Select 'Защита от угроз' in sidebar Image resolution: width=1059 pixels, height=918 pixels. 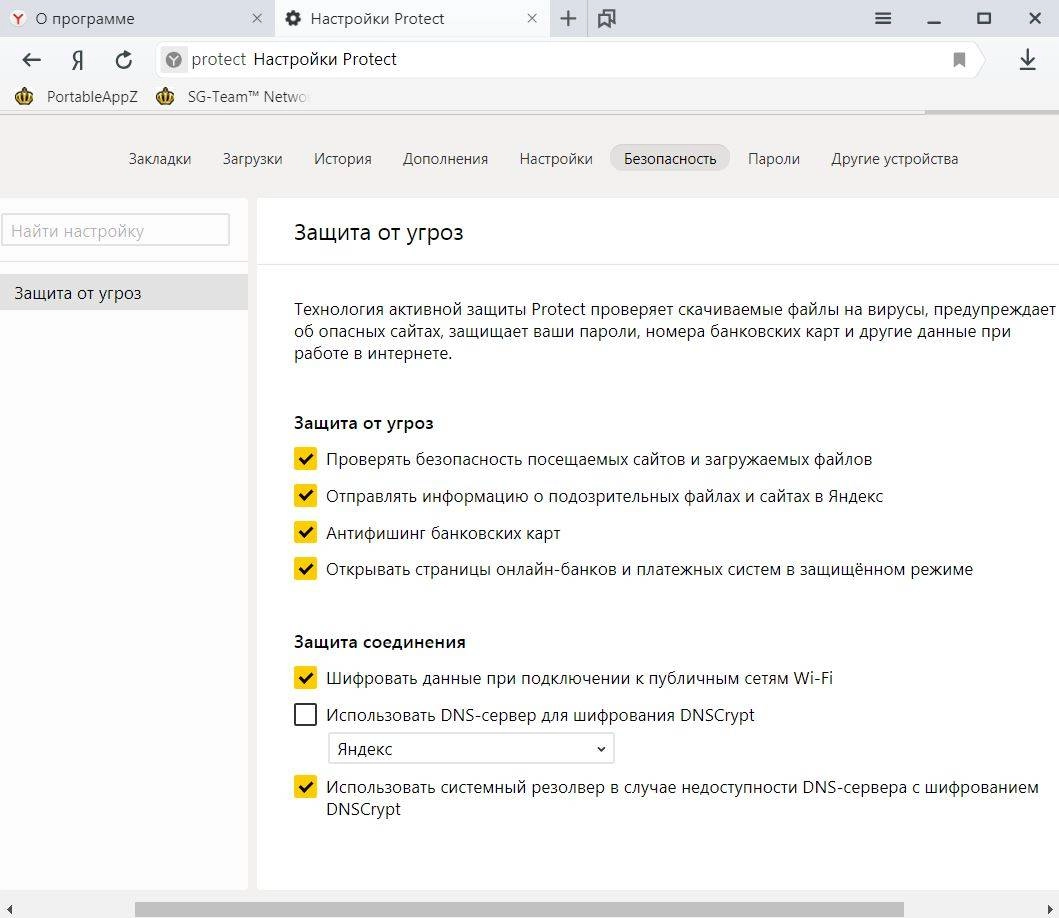[x=124, y=292]
